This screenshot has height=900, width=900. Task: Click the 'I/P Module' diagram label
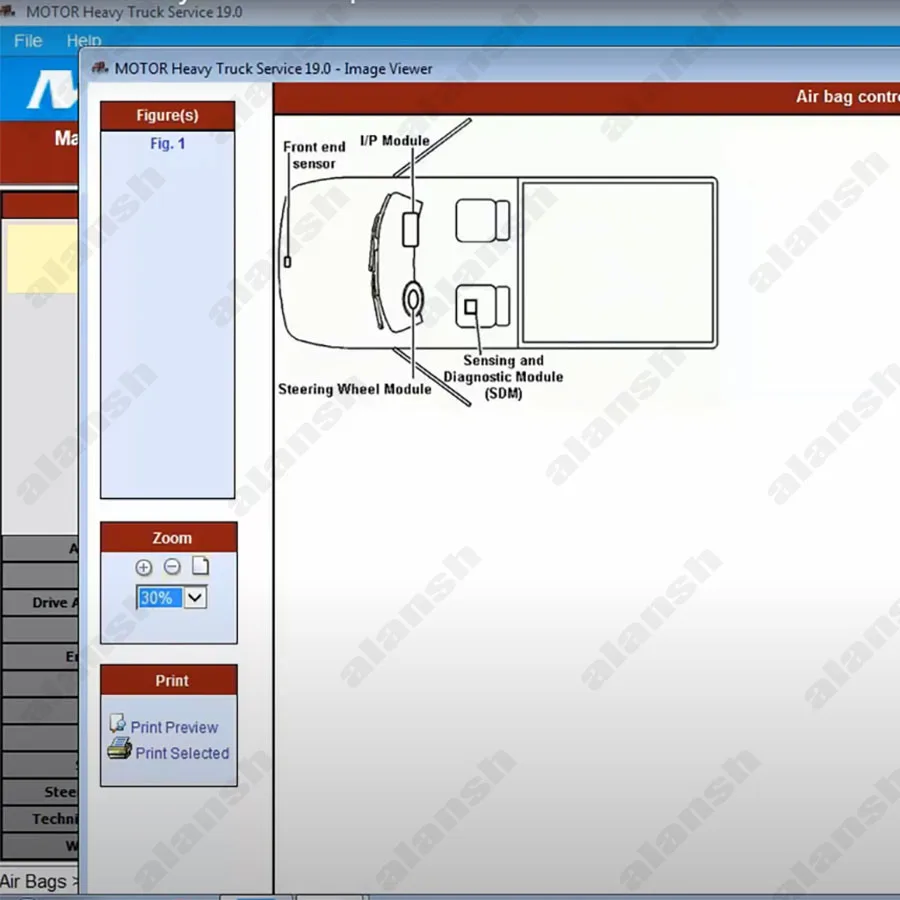[x=395, y=141]
